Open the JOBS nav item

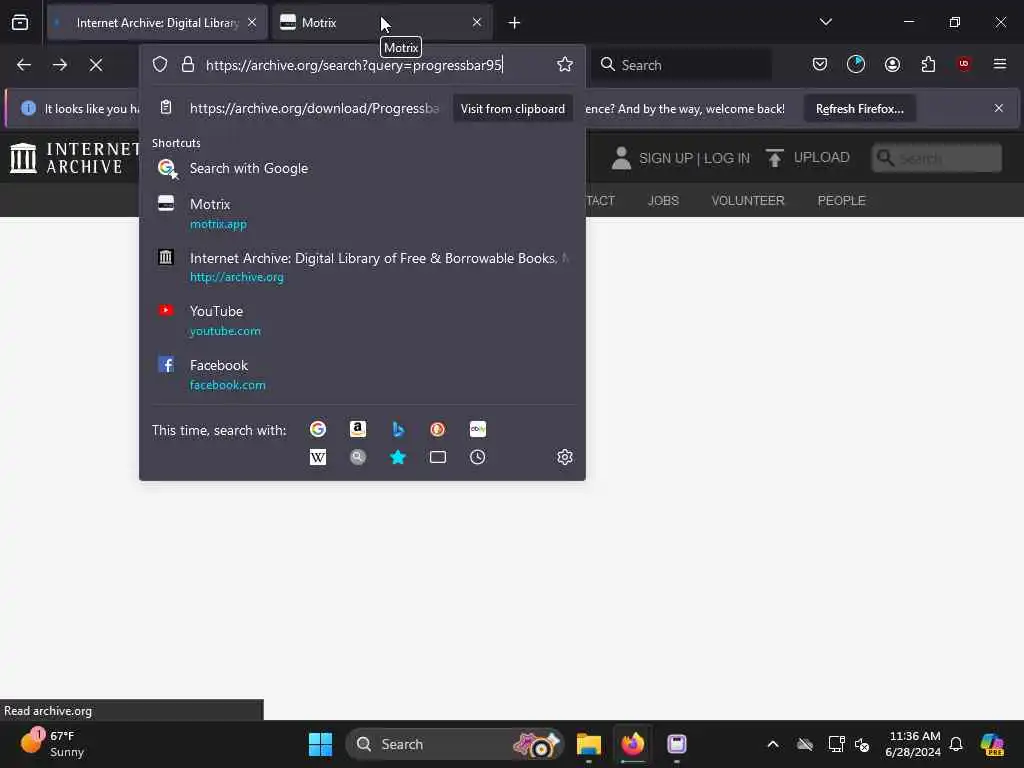663,200
